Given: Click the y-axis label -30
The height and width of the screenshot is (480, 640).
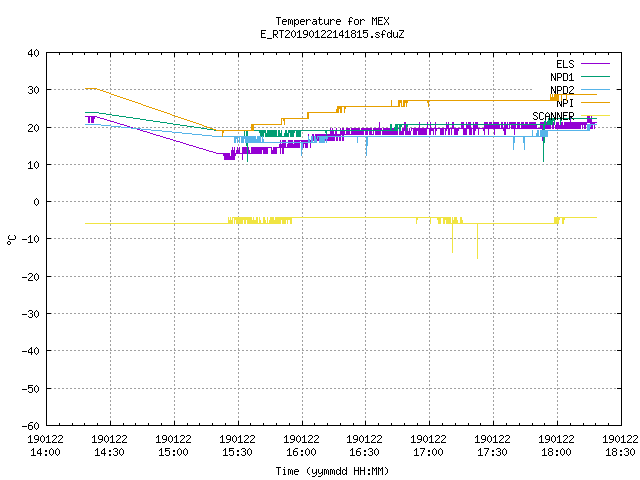Looking at the screenshot, I should pos(31,314).
